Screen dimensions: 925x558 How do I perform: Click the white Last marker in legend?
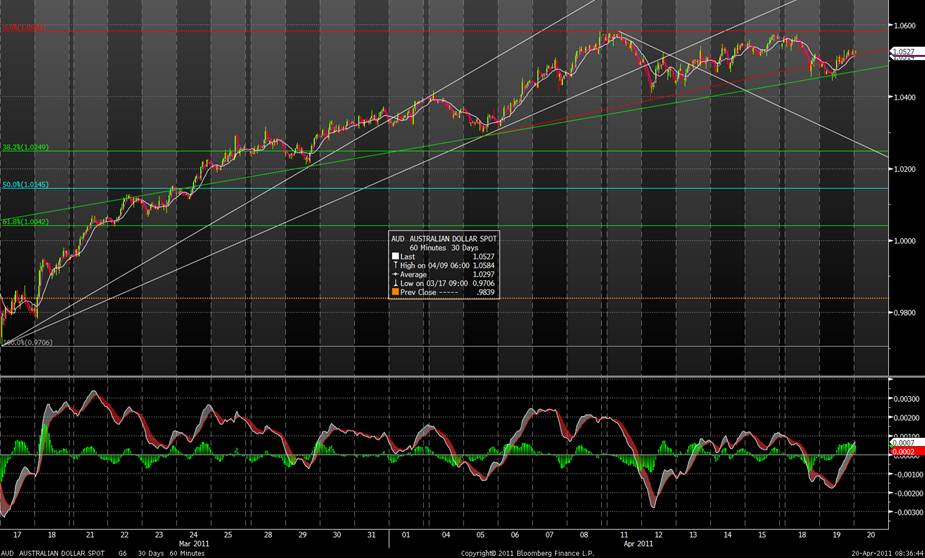[395, 256]
